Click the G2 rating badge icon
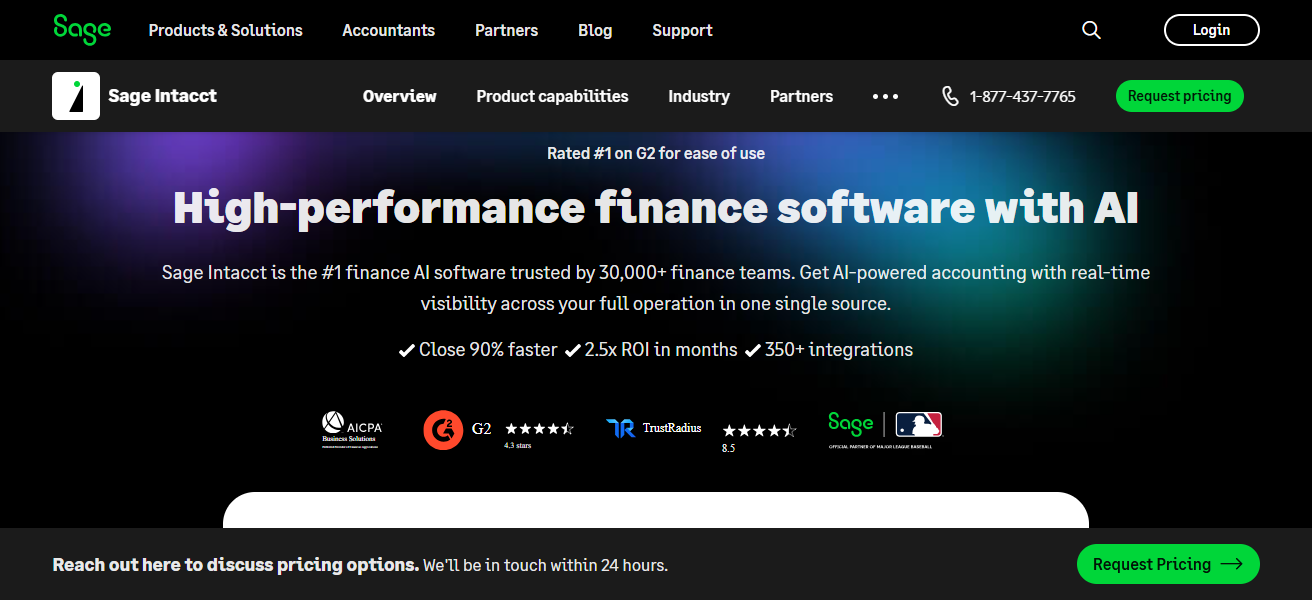Image resolution: width=1312 pixels, height=600 pixels. coord(443,429)
